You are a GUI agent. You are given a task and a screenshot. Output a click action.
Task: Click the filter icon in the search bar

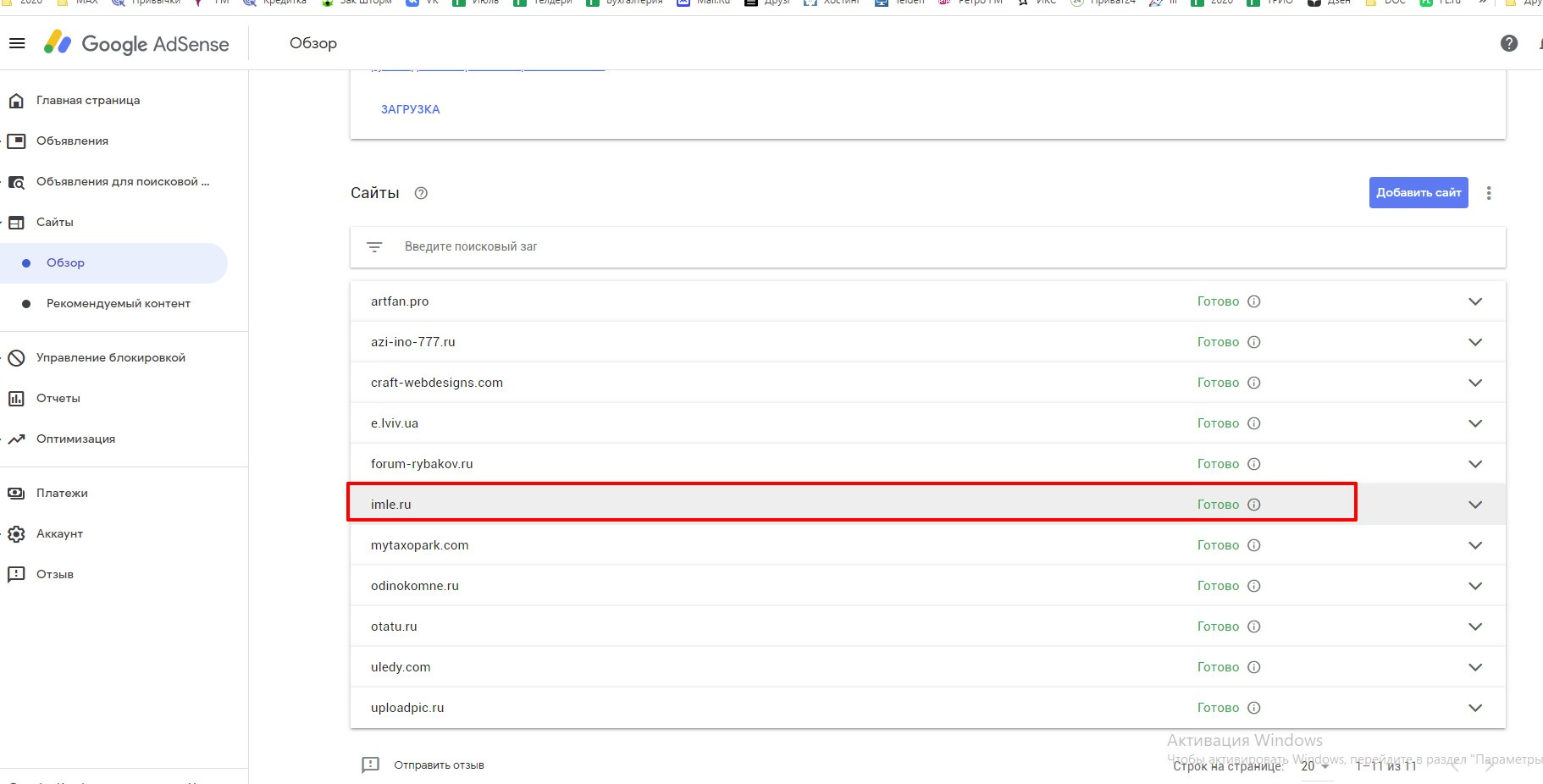[374, 247]
